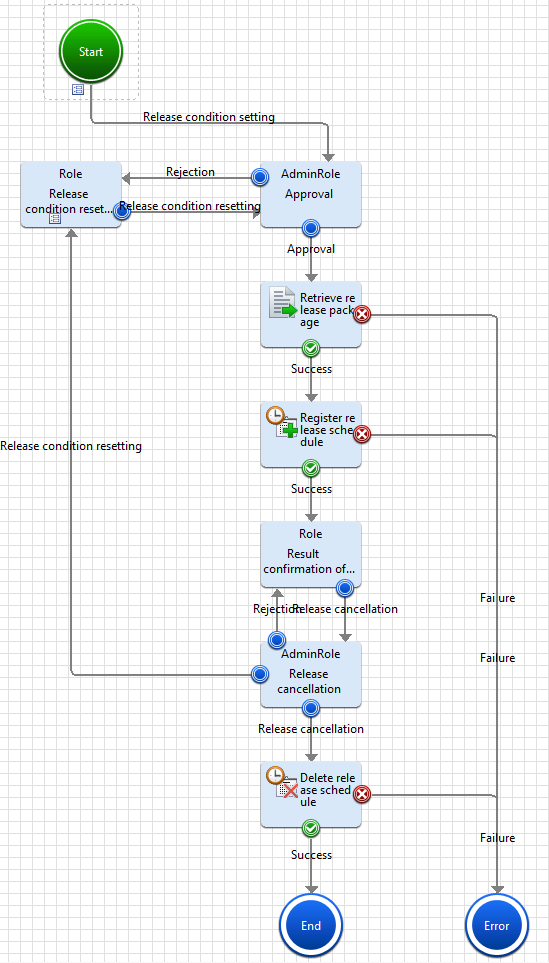The height and width of the screenshot is (963, 549).
Task: Click green success port on Register release schedule
Action: tap(311, 469)
